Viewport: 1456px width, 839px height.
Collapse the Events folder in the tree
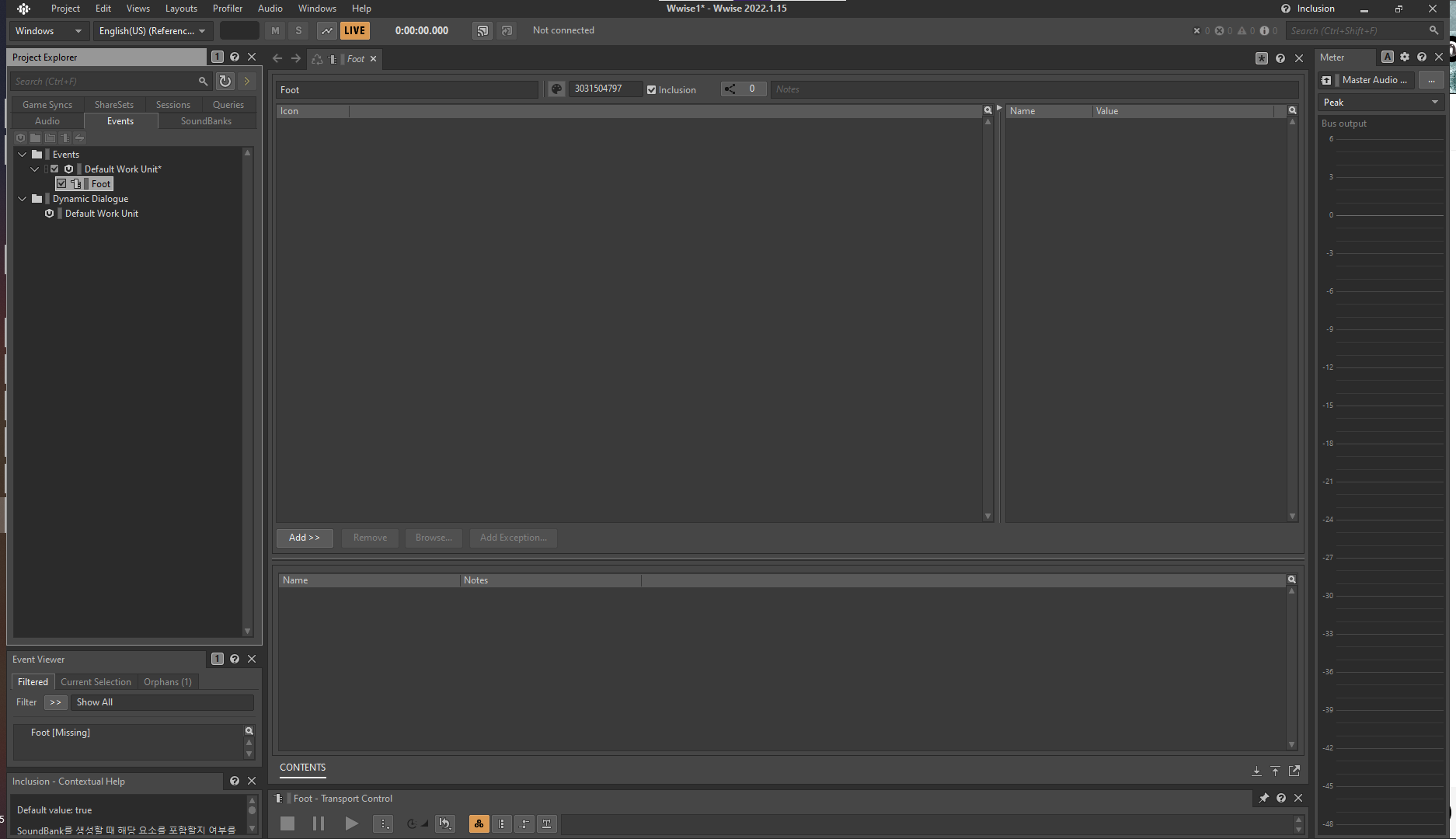click(23, 154)
